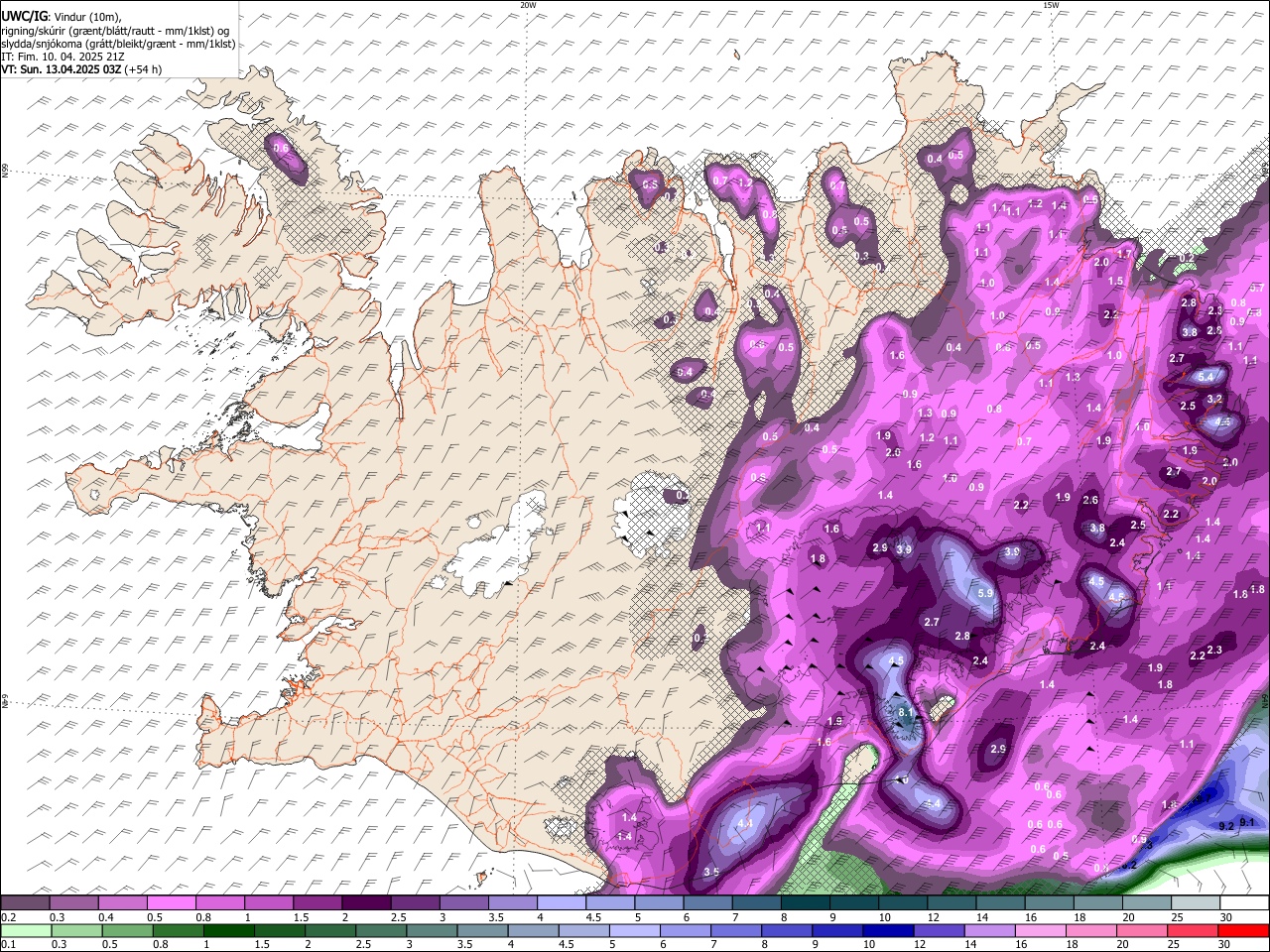The height and width of the screenshot is (952, 1270).
Task: Click the 'VT: Sun. 13.04.2025 03Z' valid time
Action: pos(62,69)
